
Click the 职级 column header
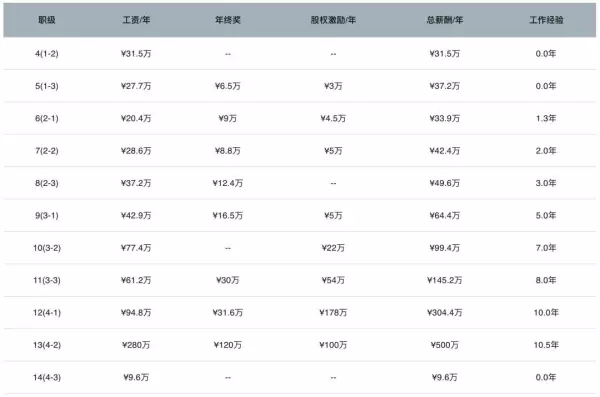(47, 20)
